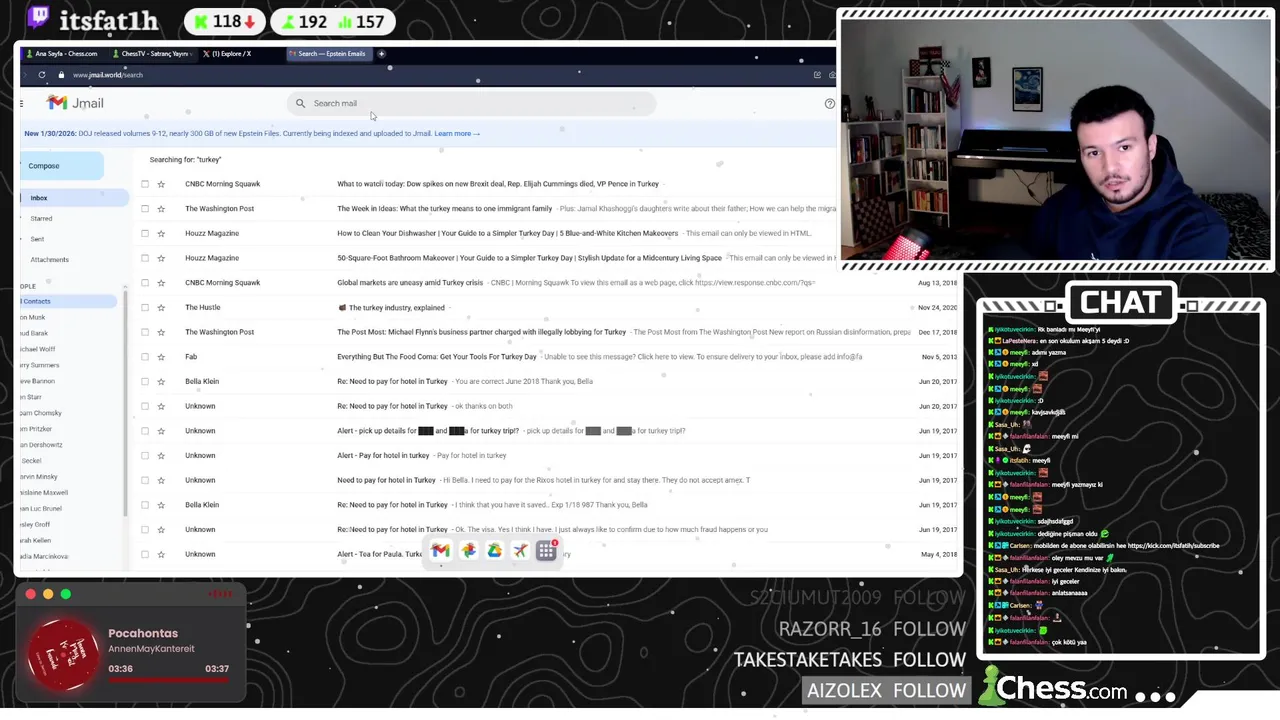This screenshot has width=1280, height=720.
Task: Tick checkbox for The Hustle email
Action: (x=145, y=307)
